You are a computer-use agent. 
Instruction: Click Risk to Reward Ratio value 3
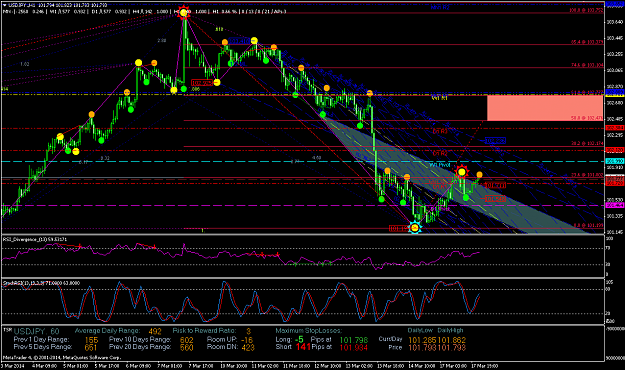[x=248, y=331]
